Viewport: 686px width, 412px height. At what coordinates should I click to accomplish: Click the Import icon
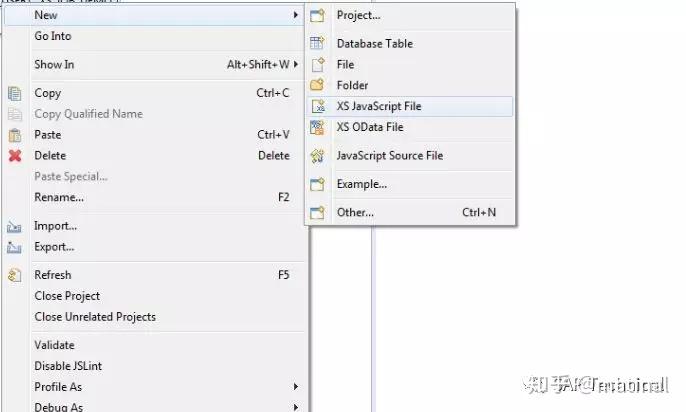[15, 226]
